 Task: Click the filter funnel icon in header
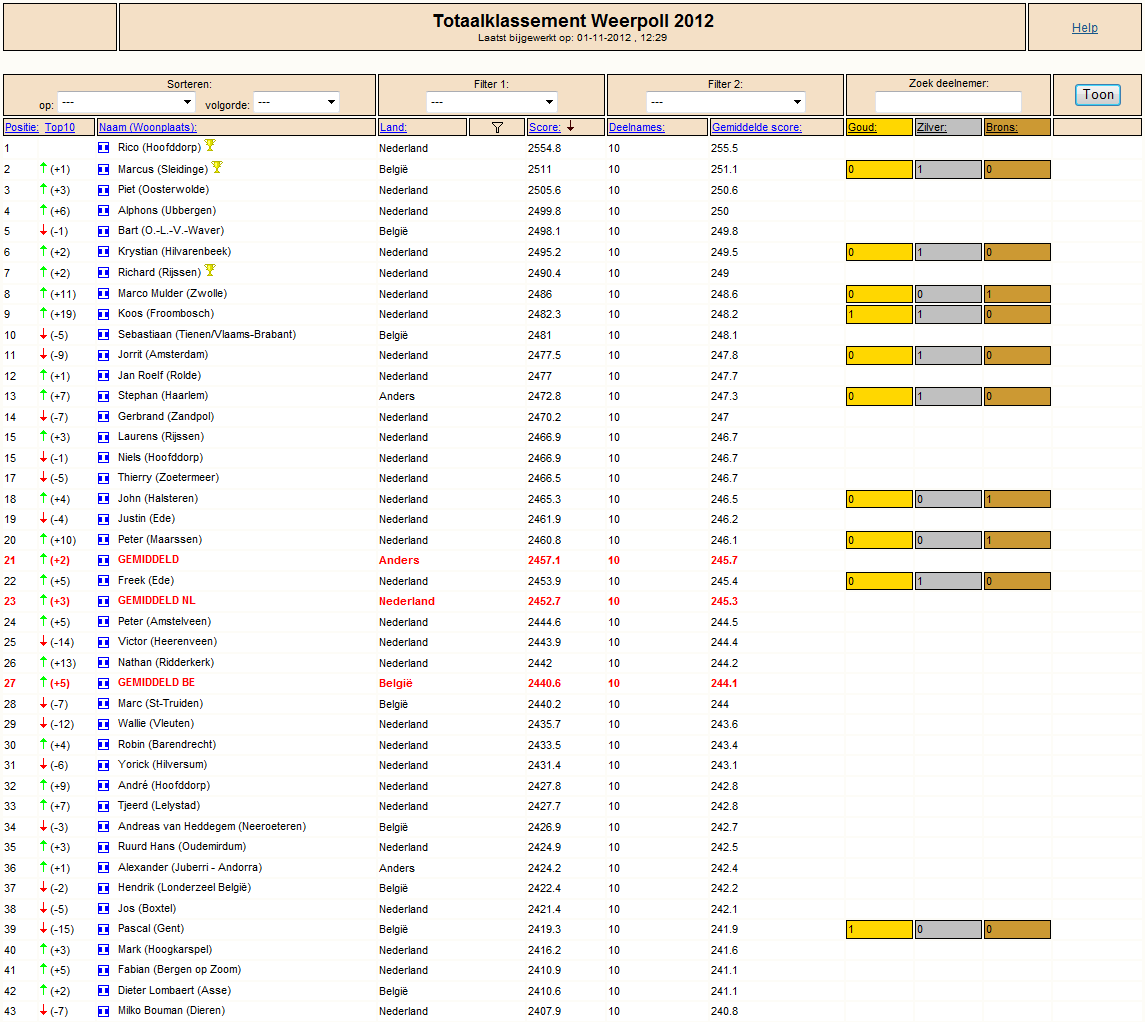[497, 127]
